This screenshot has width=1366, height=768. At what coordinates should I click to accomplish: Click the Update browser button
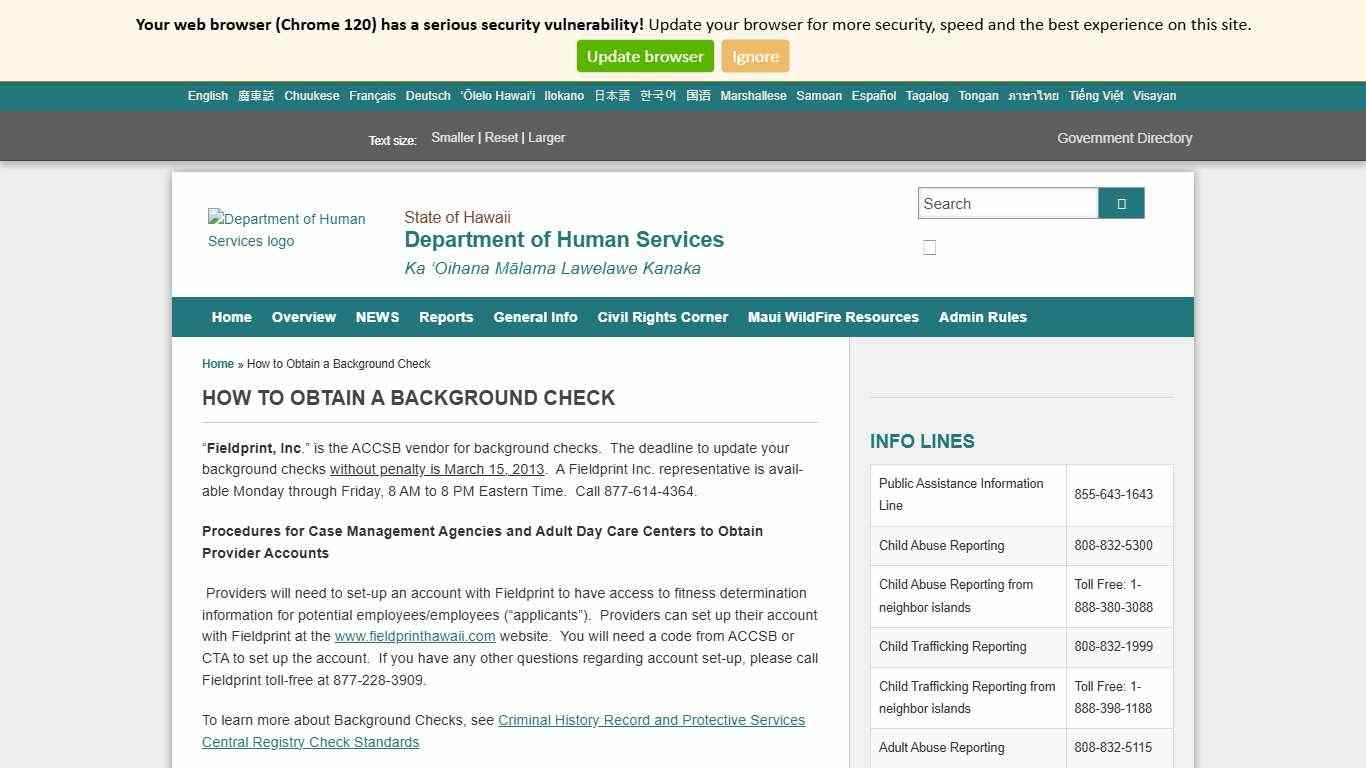pos(644,56)
